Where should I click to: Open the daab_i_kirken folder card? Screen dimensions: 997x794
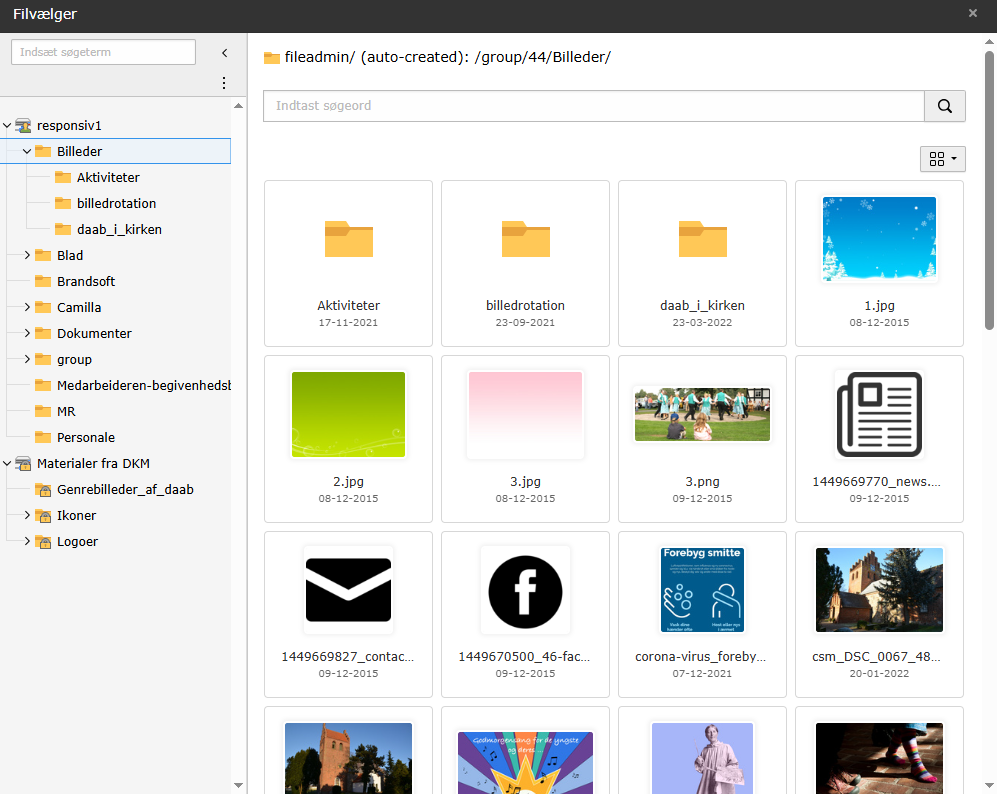tap(702, 264)
